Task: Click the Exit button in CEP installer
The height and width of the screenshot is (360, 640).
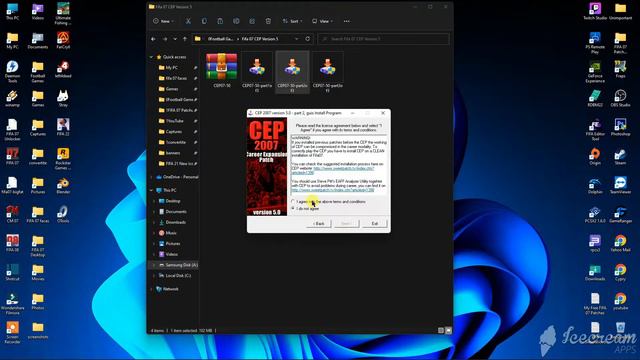Action: click(x=374, y=223)
